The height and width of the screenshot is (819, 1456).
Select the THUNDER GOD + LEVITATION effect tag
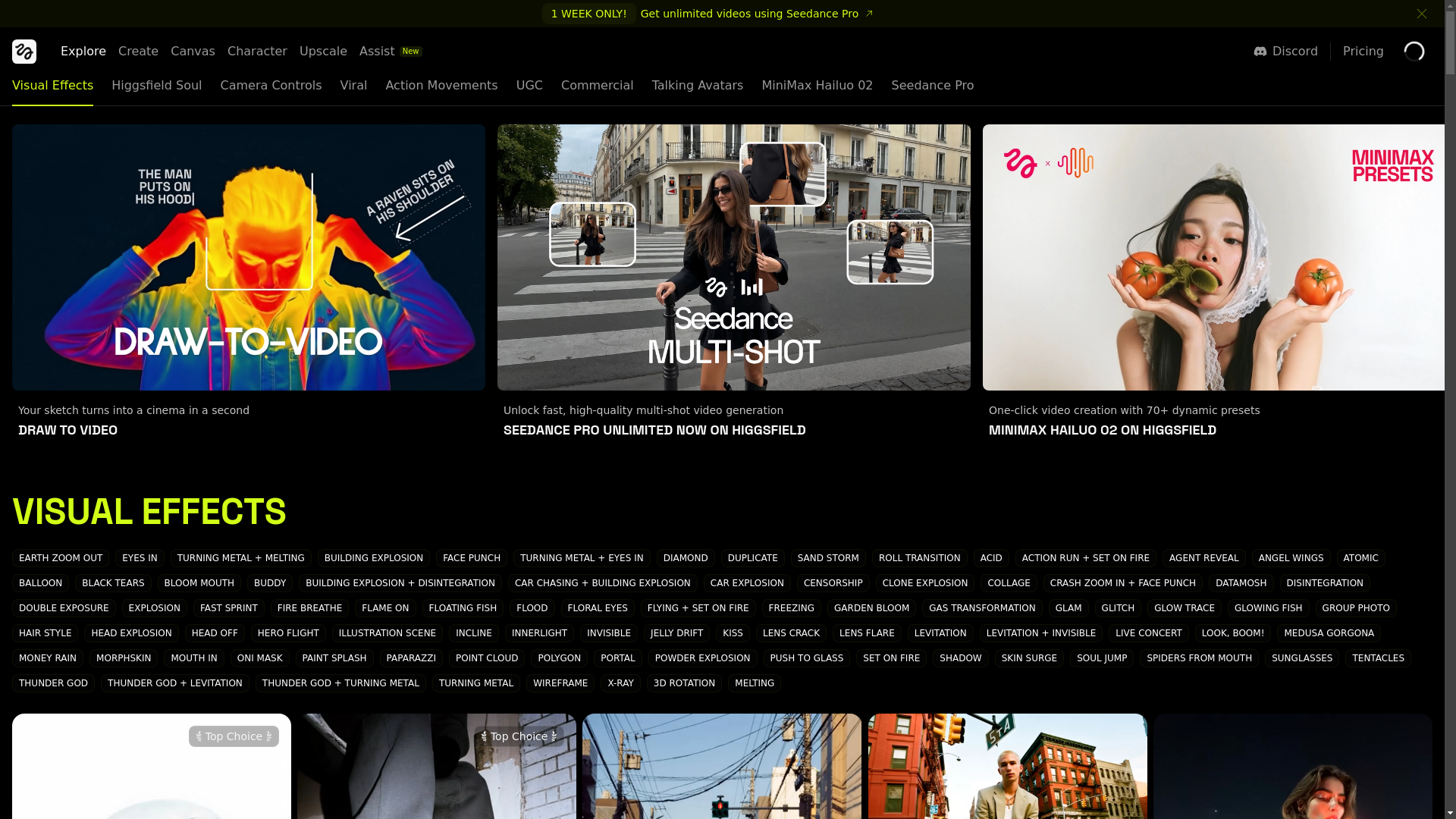pos(175,683)
